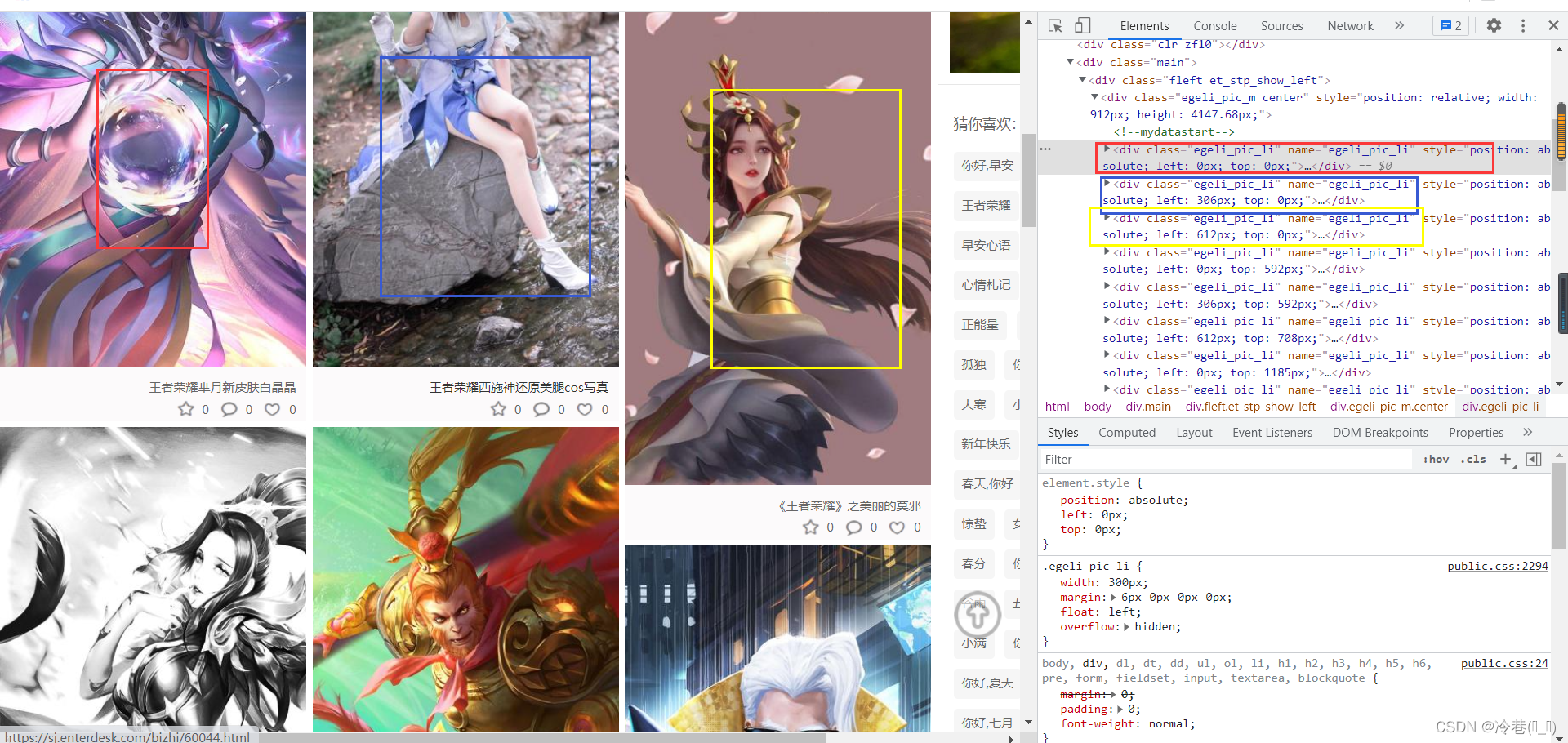Like heart icon under 西施神还原 cos card
The width and height of the screenshot is (1568, 743).
pos(585,409)
